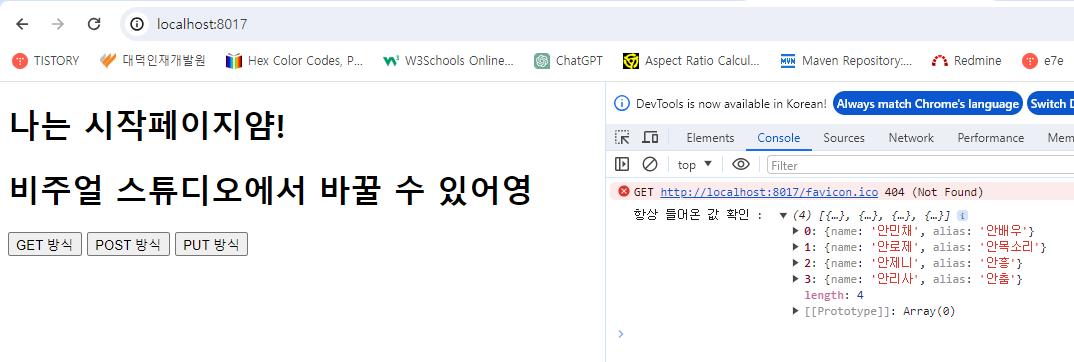1074x362 pixels.
Task: Click the console Filter input field
Action: coord(921,165)
